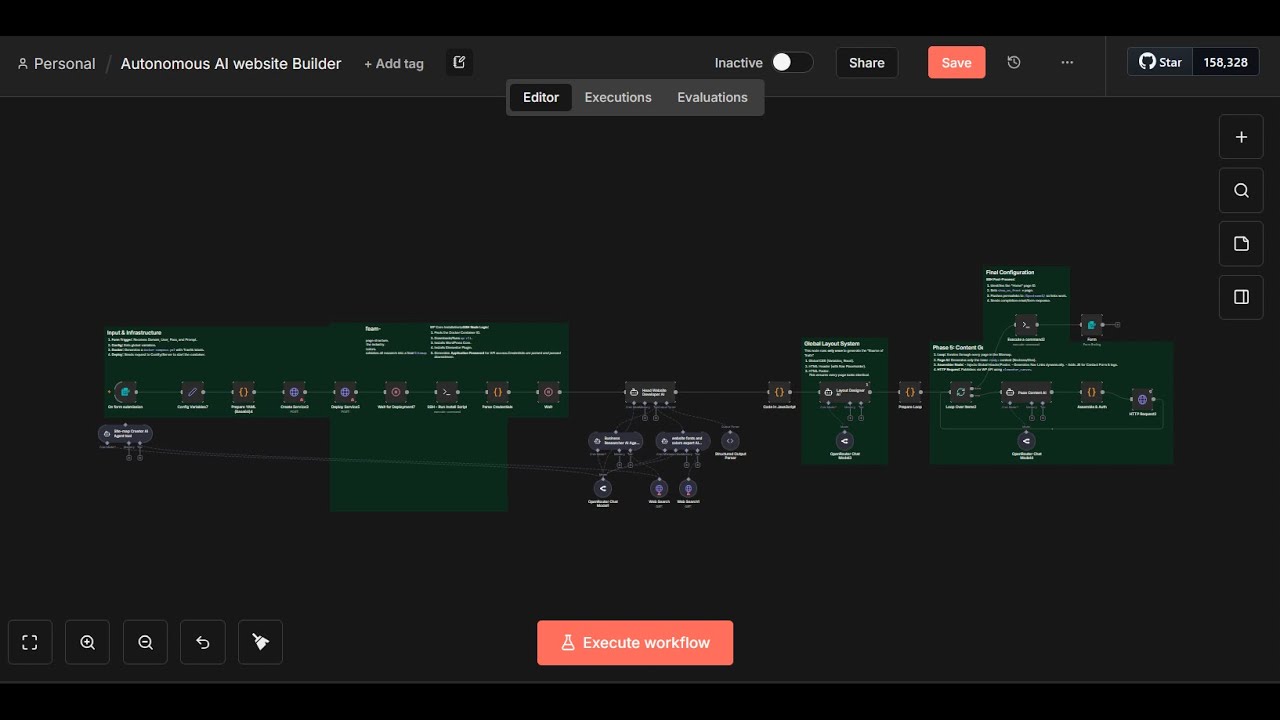Viewport: 1280px width, 720px height.
Task: Select the Config Variables pencil node
Action: pos(193,392)
